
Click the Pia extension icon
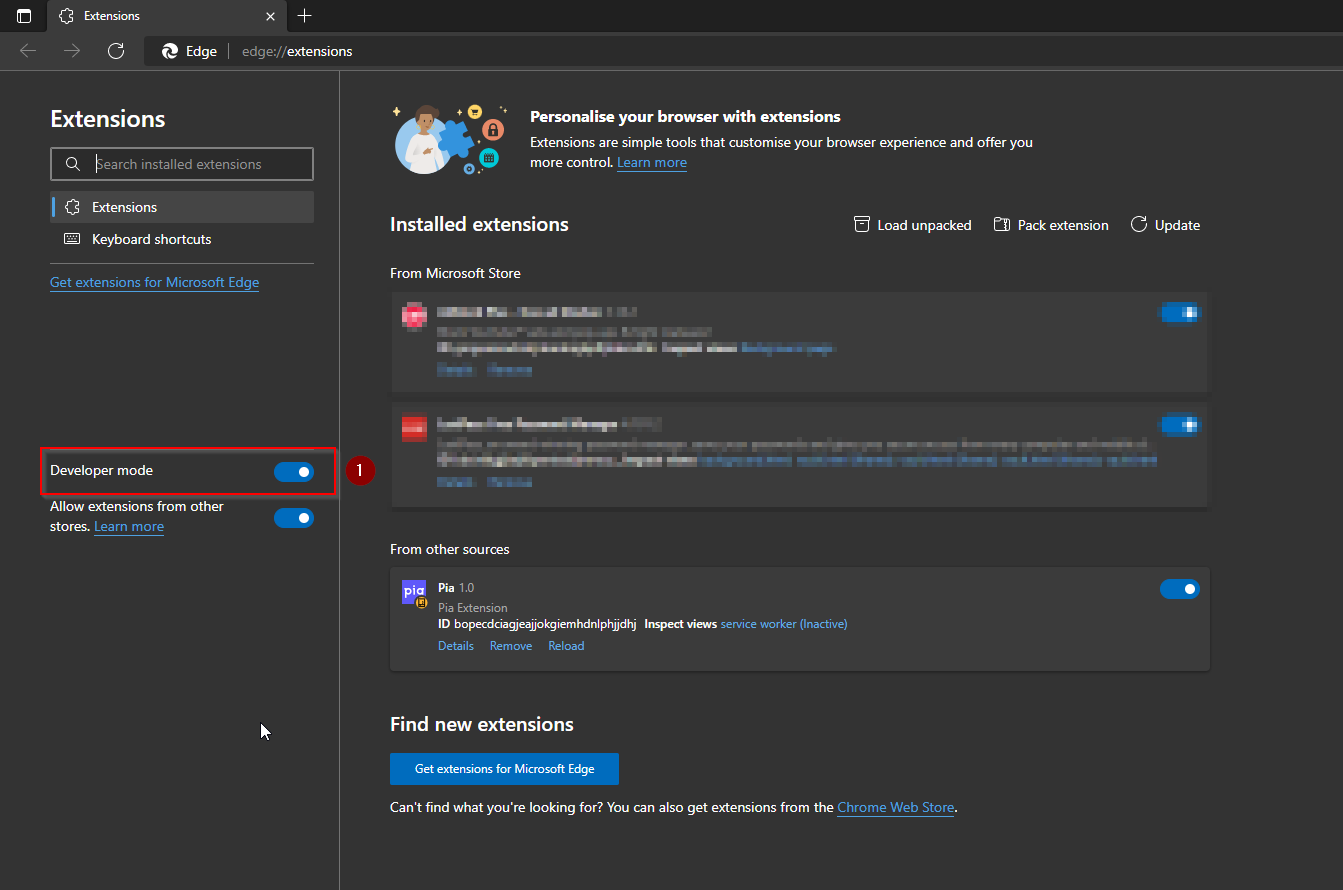(x=414, y=592)
